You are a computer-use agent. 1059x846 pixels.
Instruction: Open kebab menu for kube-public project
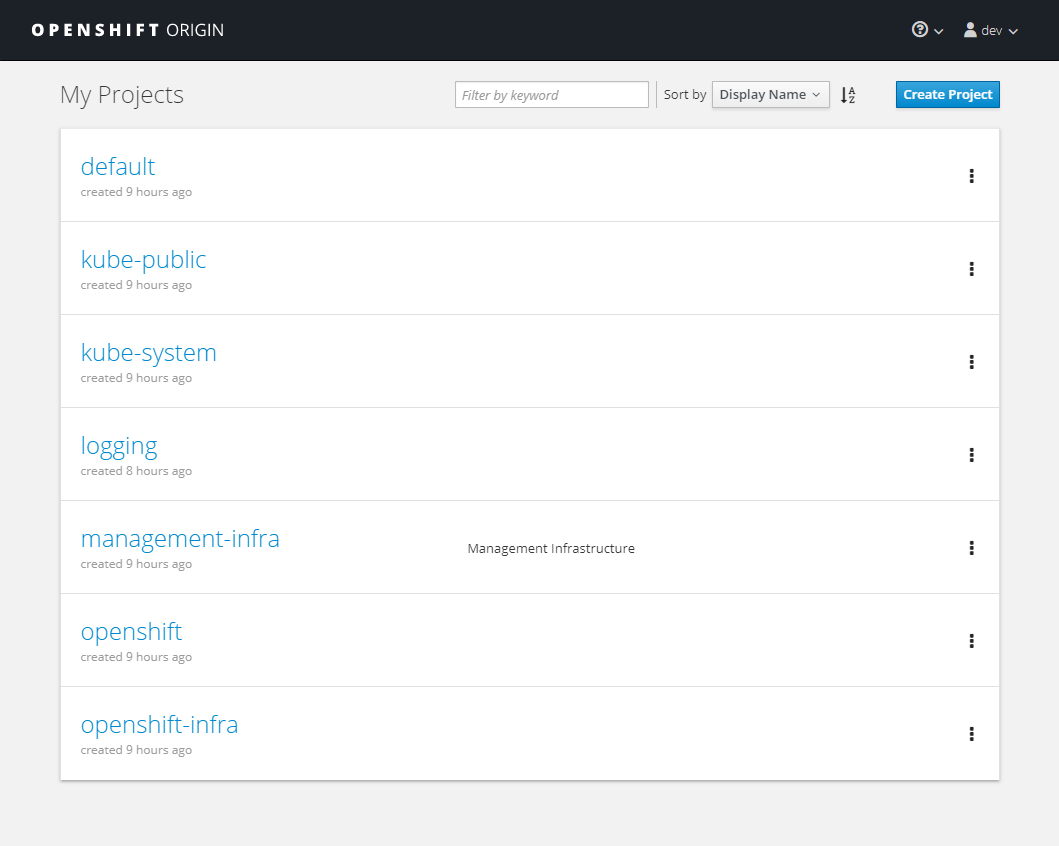(x=971, y=269)
